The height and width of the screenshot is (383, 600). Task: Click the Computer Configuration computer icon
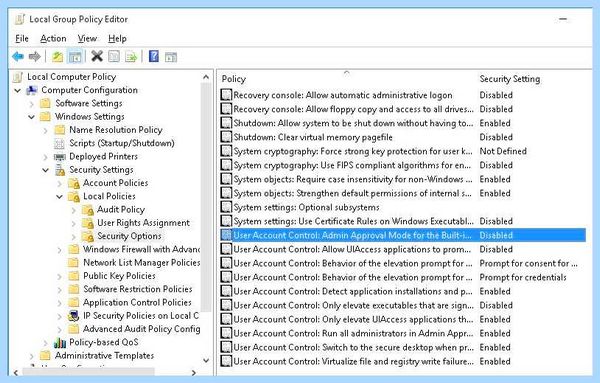(x=32, y=90)
